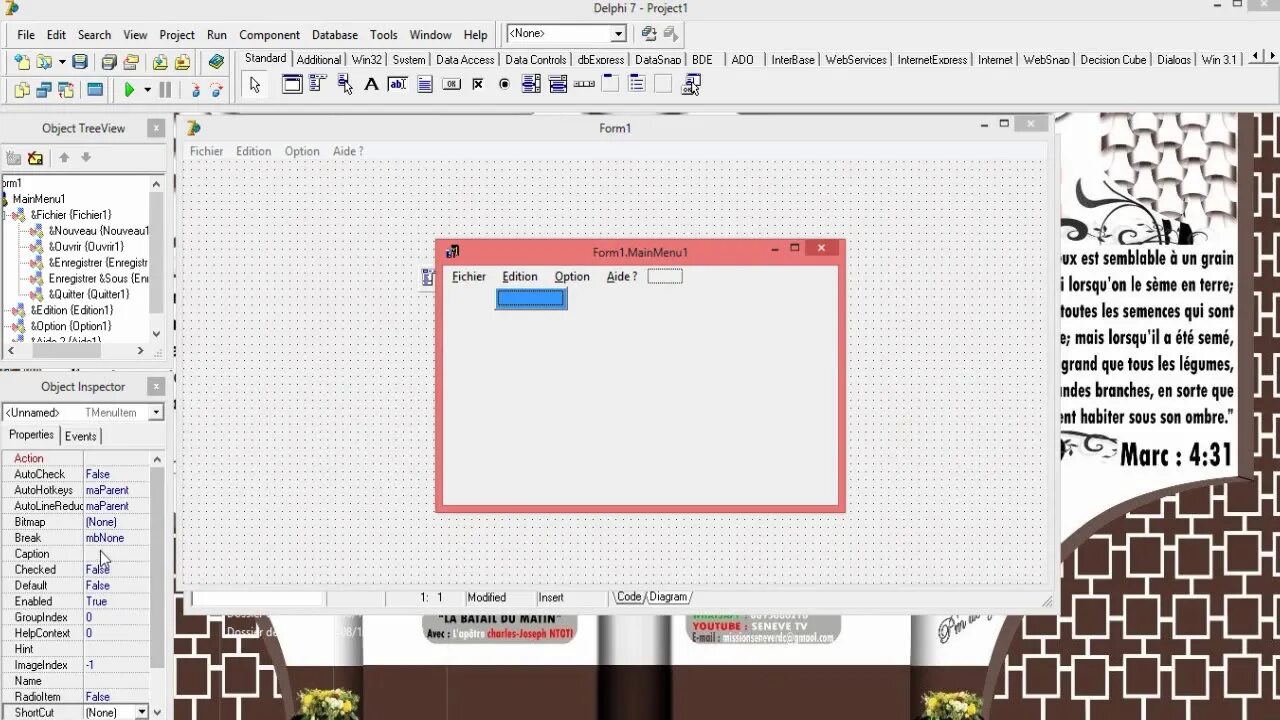Open the Run button dropdown arrow
Image resolution: width=1280 pixels, height=720 pixels.
click(147, 90)
